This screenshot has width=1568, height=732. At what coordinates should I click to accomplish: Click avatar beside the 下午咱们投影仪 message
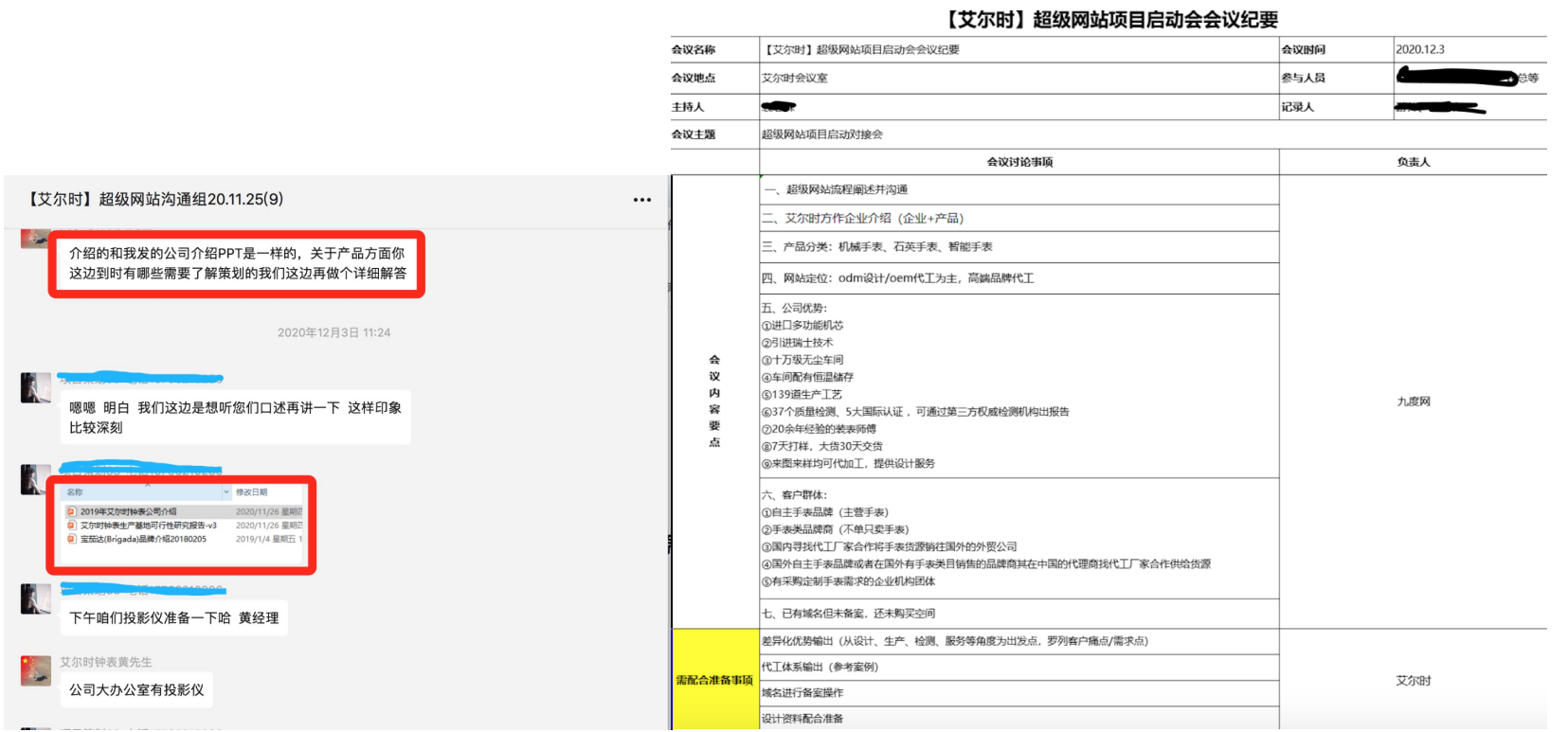[36, 598]
